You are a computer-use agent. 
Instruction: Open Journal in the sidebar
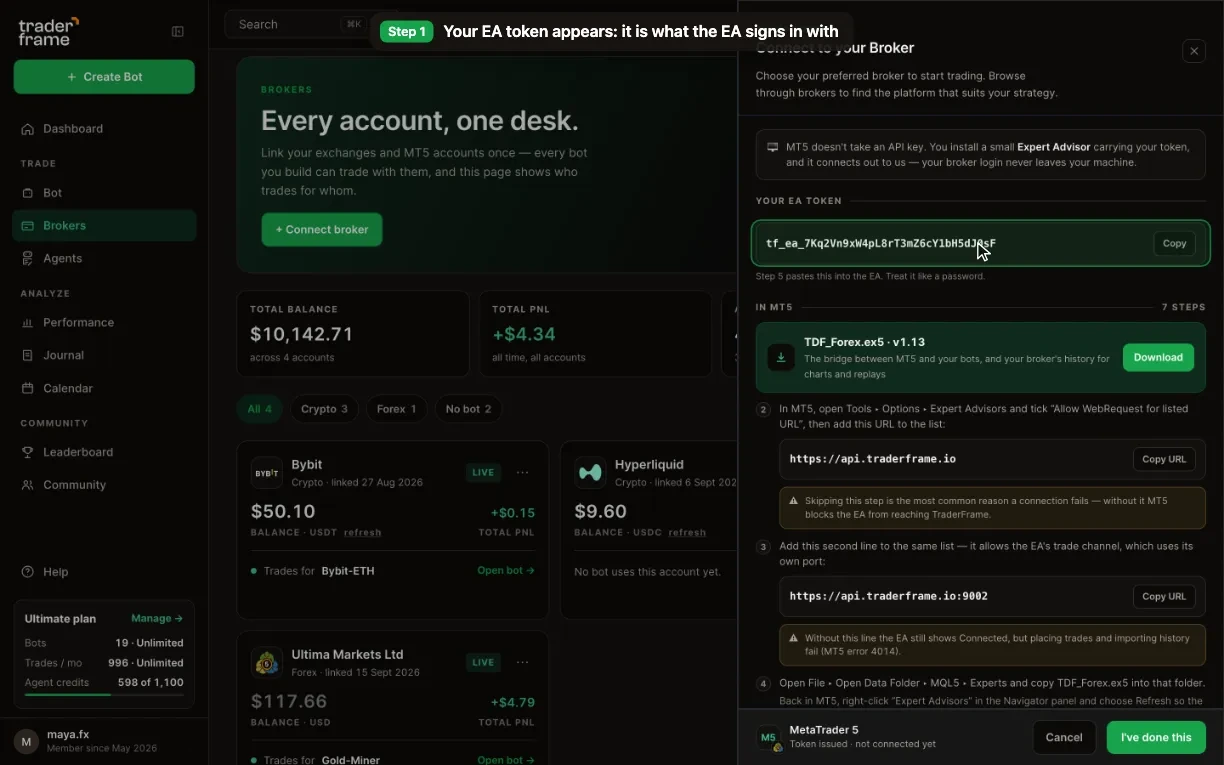(x=104, y=355)
